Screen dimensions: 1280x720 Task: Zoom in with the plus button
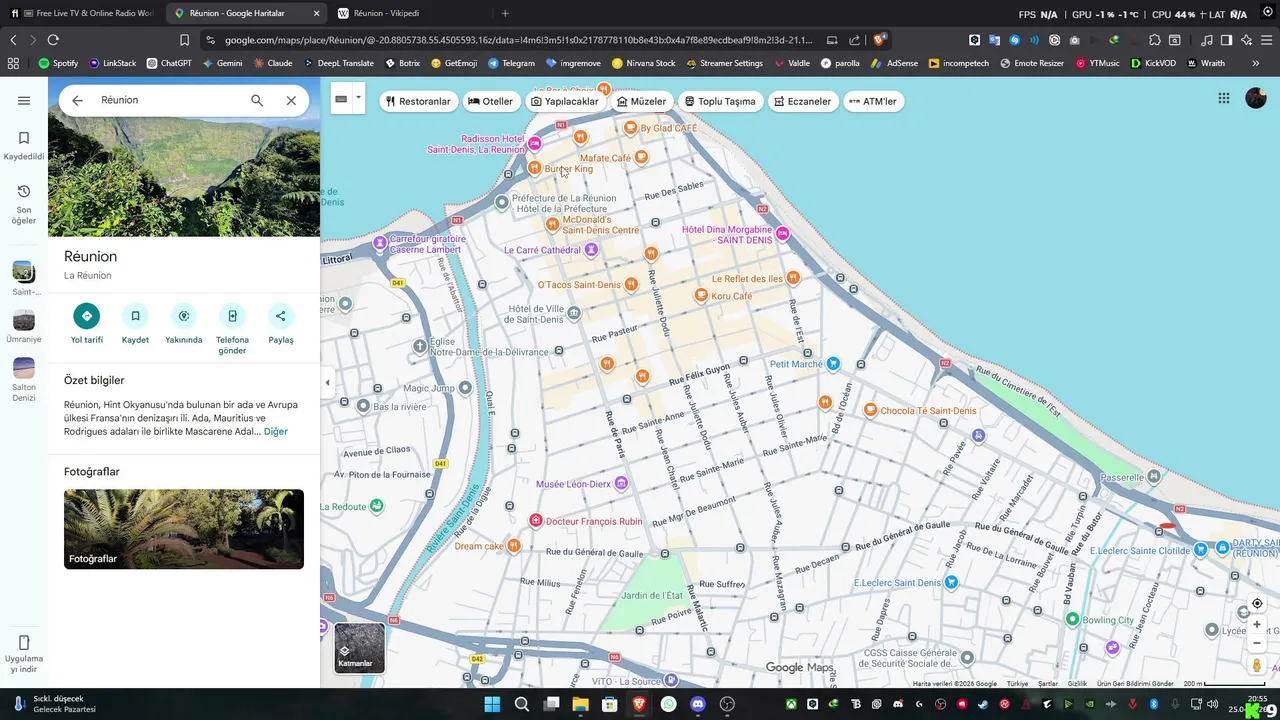coord(1257,624)
